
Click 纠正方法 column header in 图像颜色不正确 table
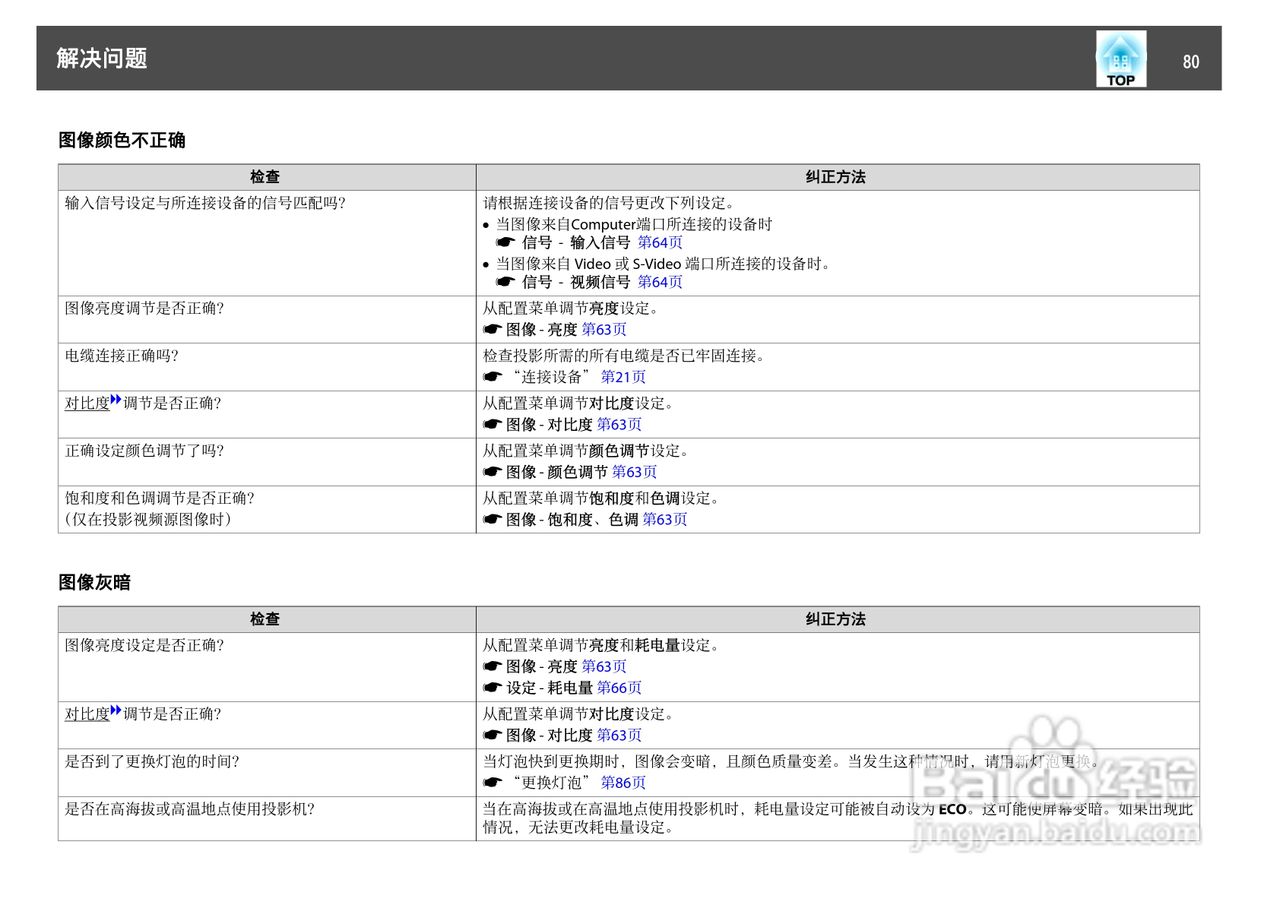[x=836, y=177]
